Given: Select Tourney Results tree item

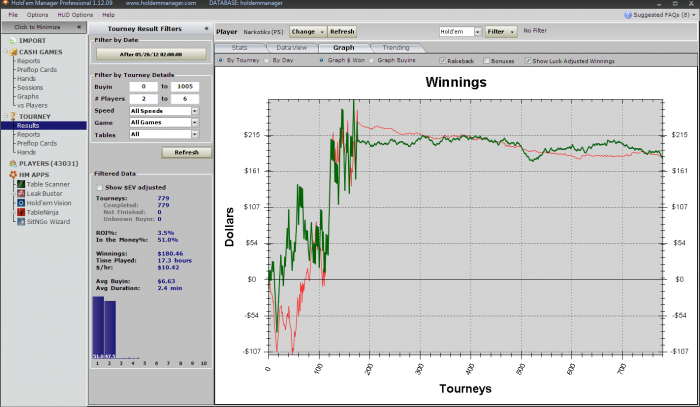Looking at the screenshot, I should (28, 125).
